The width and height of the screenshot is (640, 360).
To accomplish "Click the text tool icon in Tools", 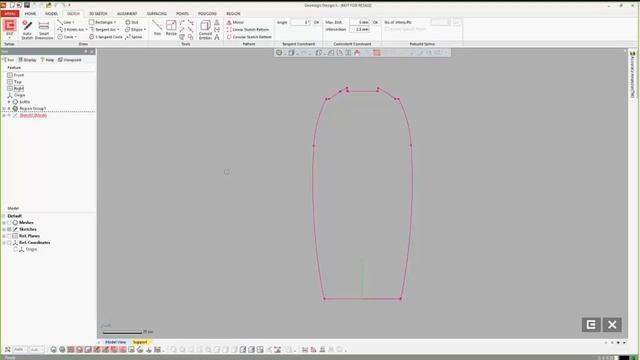I will [x=217, y=37].
